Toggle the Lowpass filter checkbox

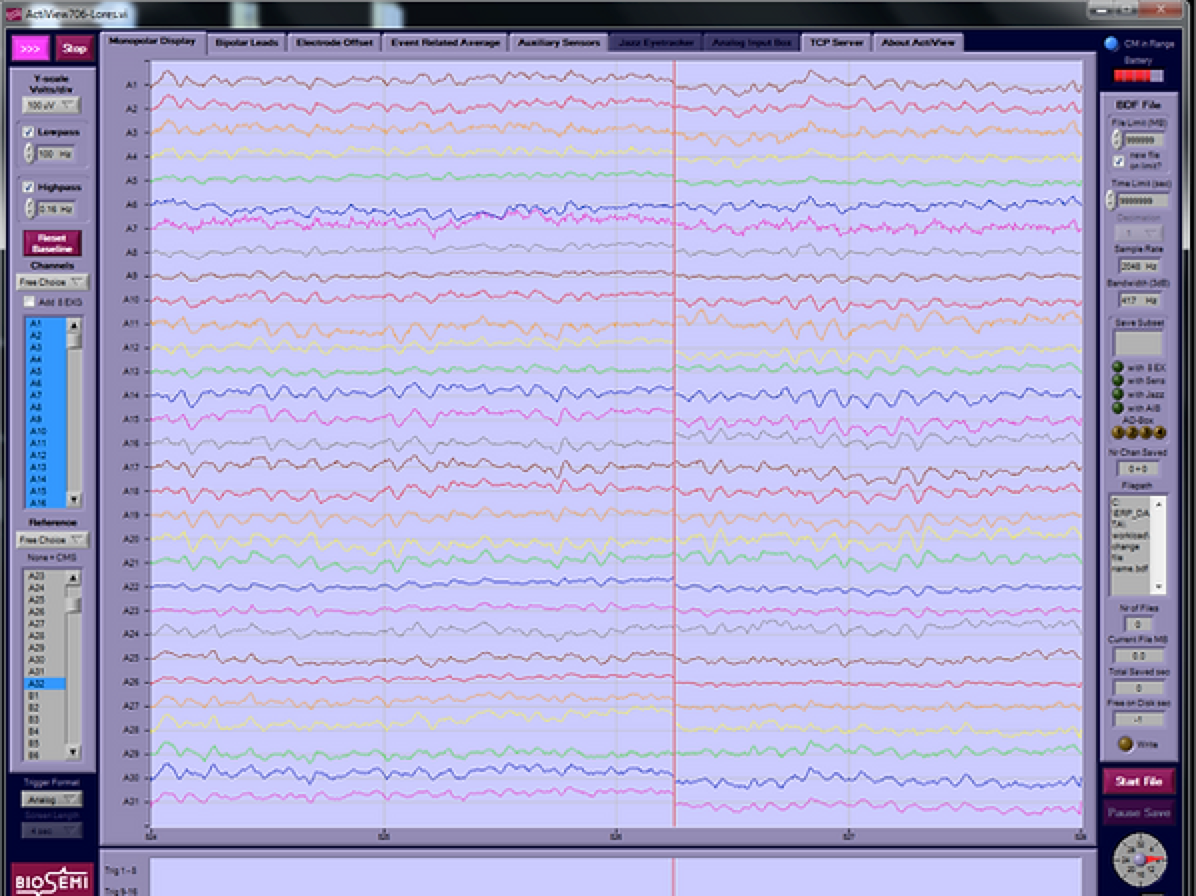pos(29,132)
